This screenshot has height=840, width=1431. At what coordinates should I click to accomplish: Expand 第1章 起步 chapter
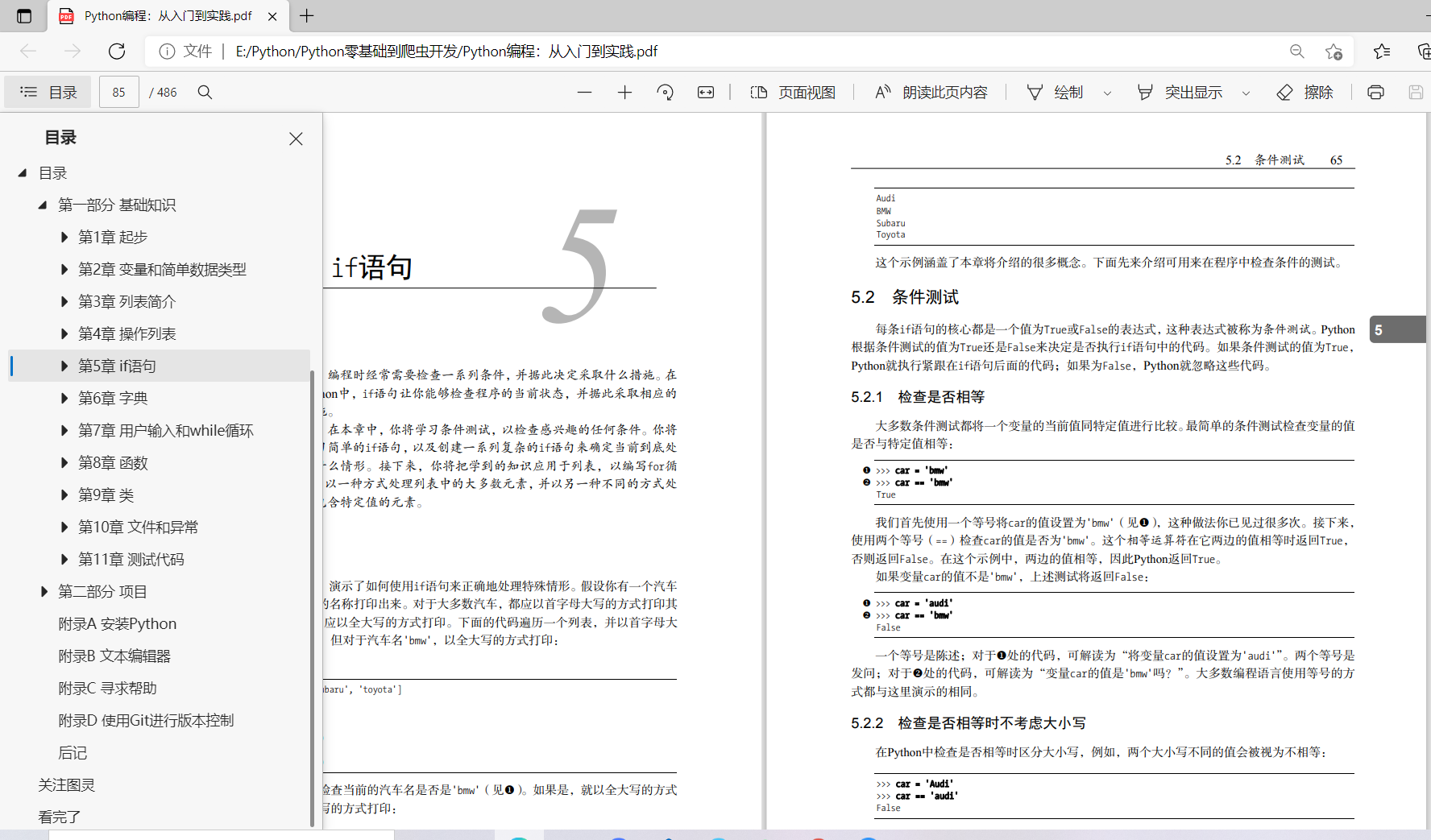tap(64, 237)
